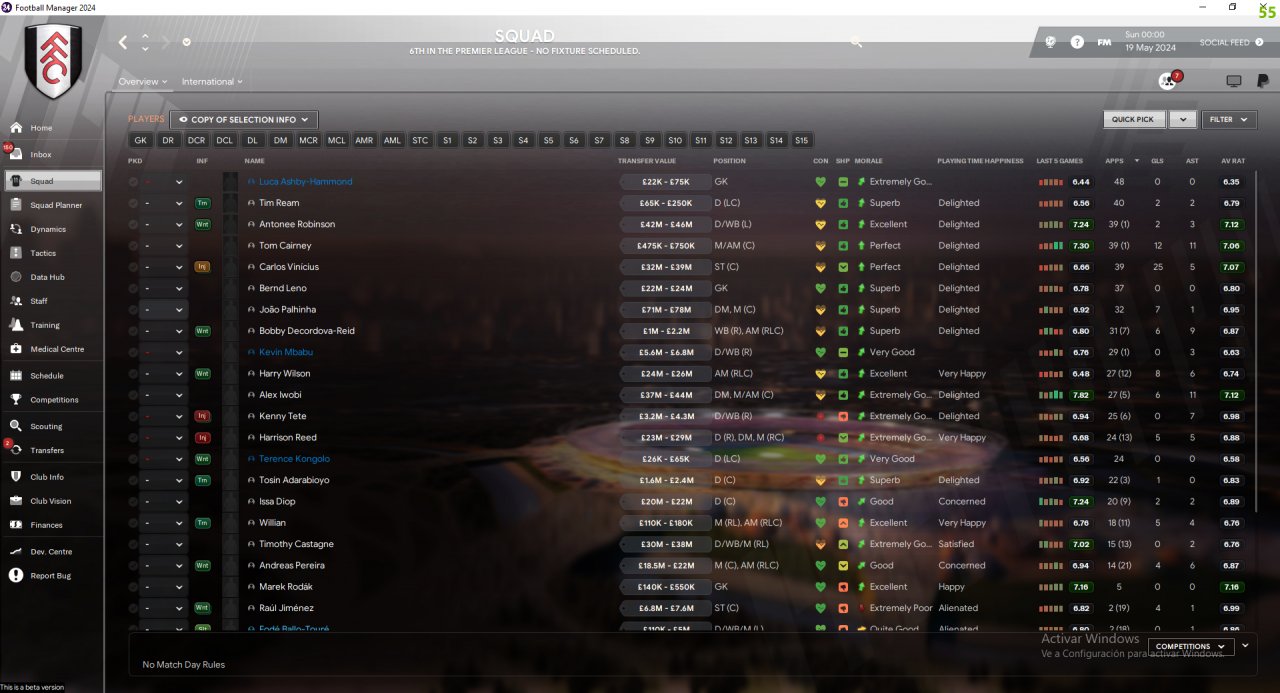
Task: Toggle selection circle for Willian
Action: pyautogui.click(x=133, y=523)
